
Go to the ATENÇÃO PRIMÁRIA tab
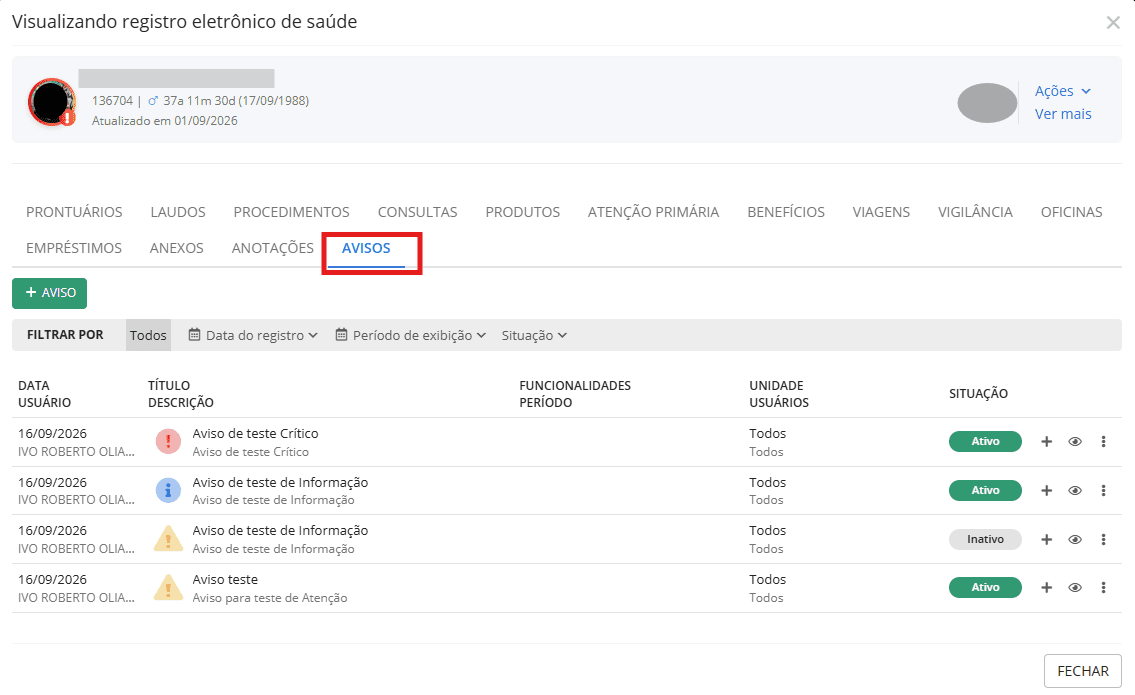point(653,212)
